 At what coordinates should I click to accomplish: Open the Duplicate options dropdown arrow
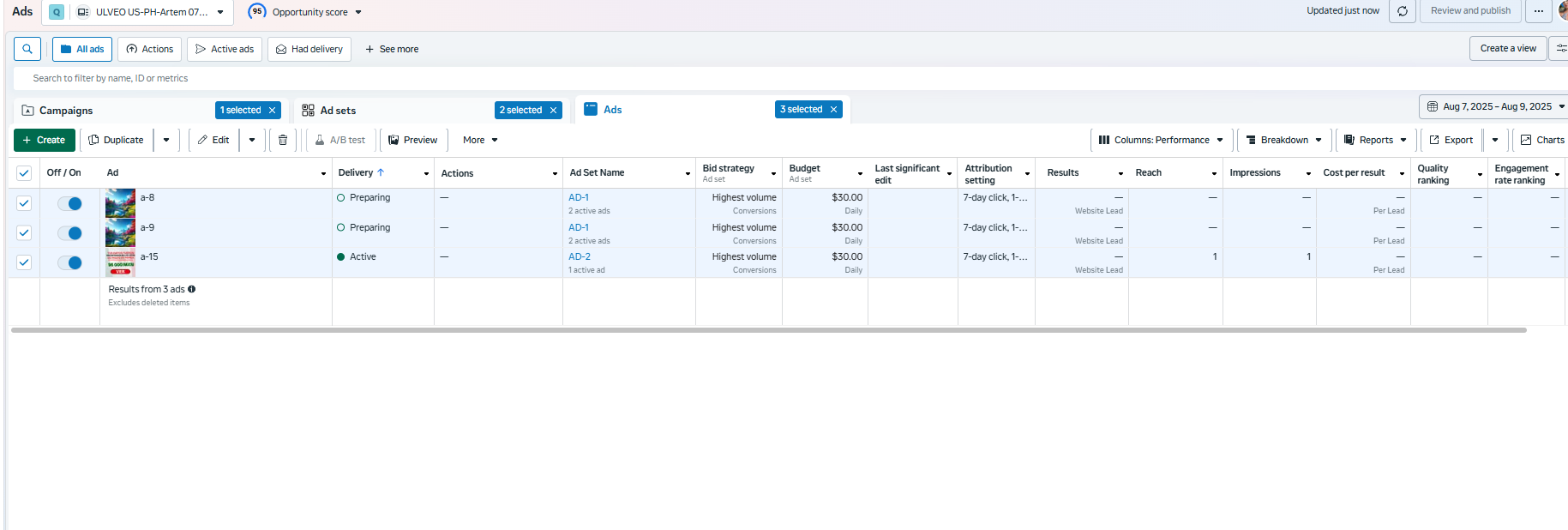[x=166, y=140]
